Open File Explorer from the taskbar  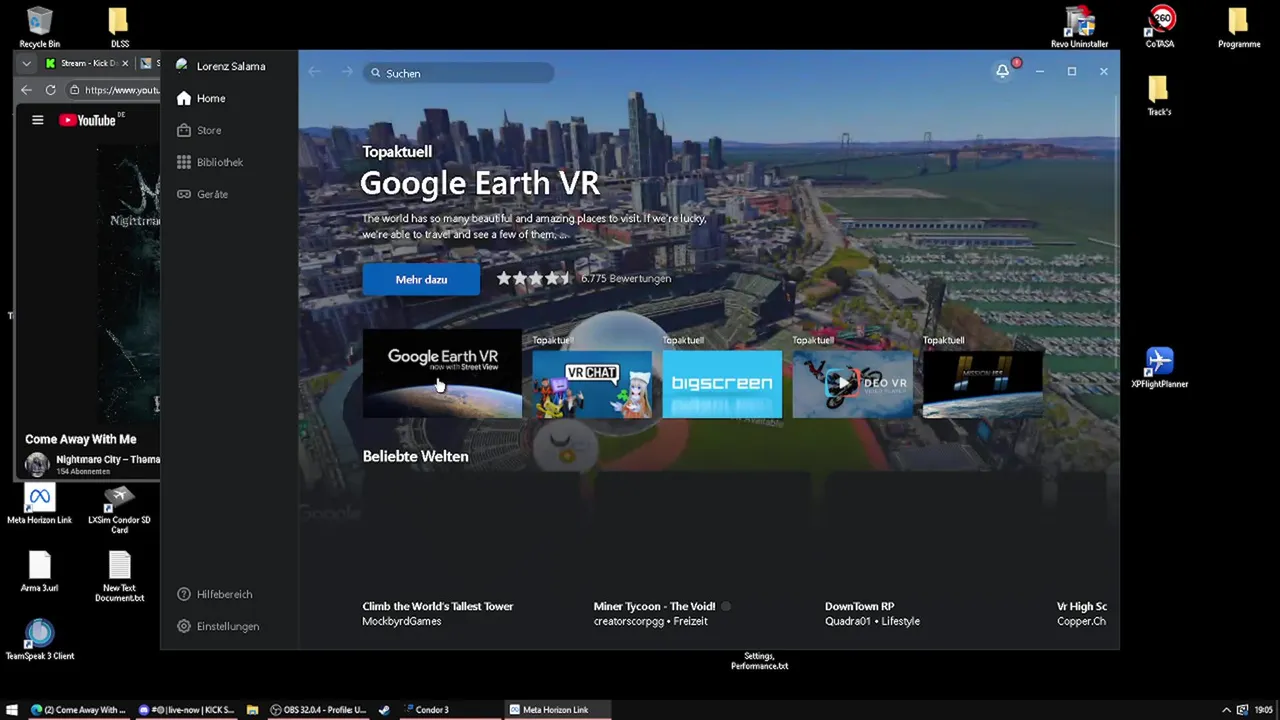tap(252, 710)
